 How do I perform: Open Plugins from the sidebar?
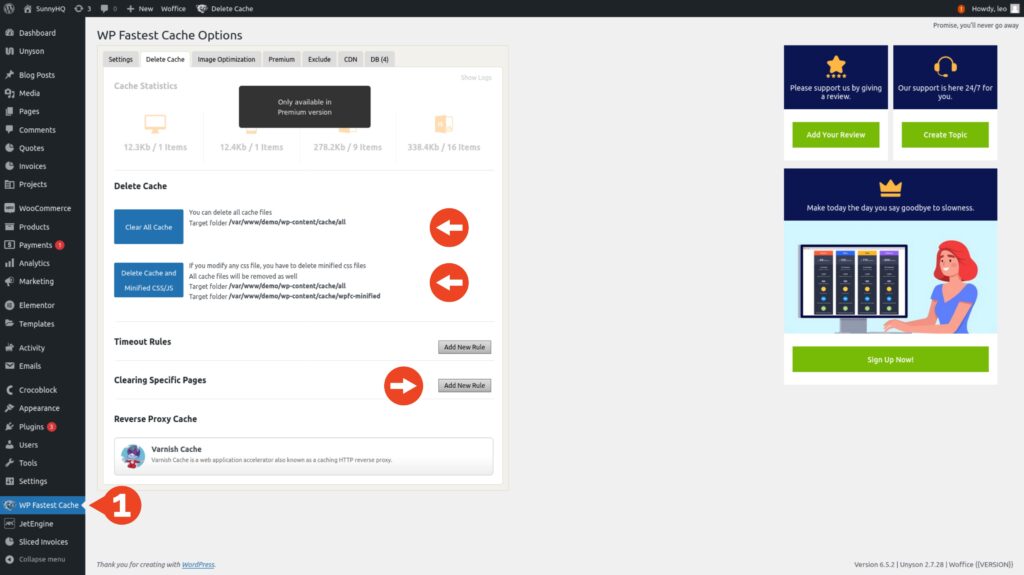32,427
